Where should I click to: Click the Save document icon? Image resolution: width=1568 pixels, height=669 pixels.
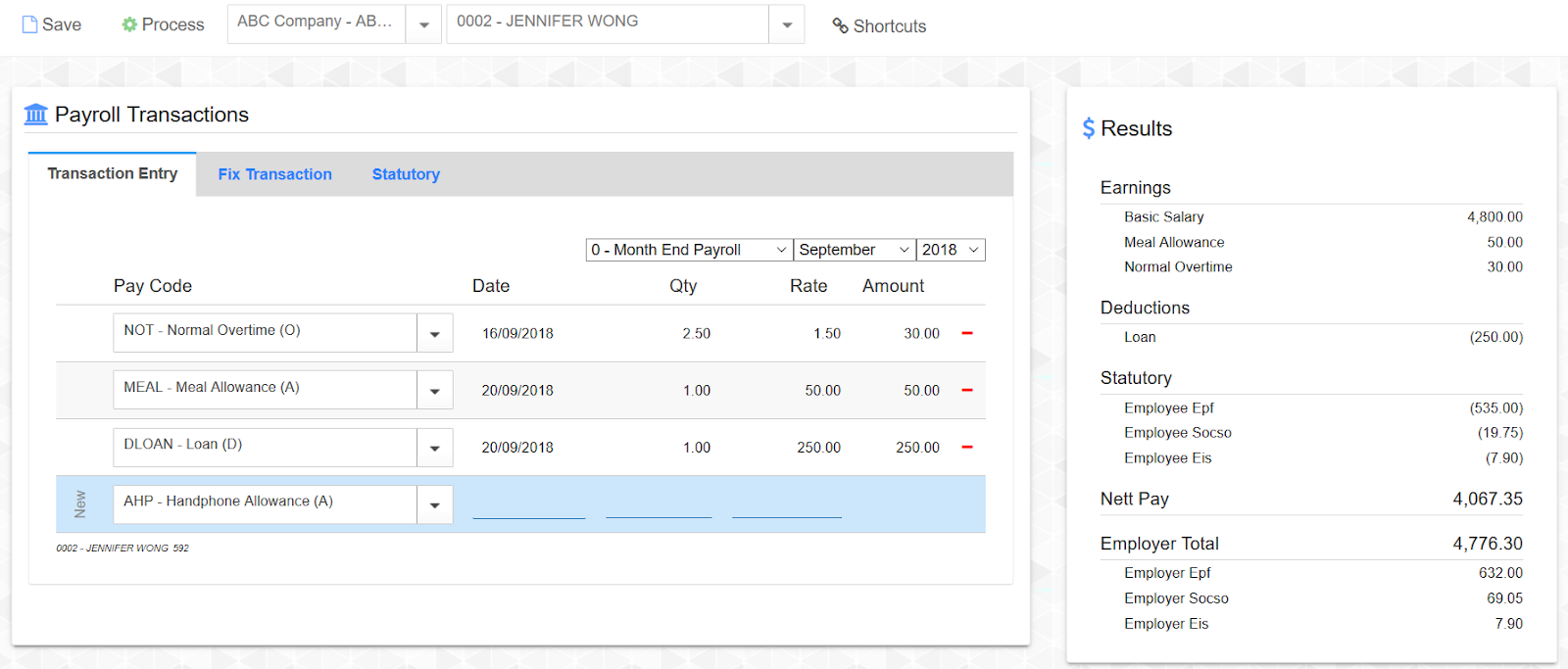click(29, 24)
